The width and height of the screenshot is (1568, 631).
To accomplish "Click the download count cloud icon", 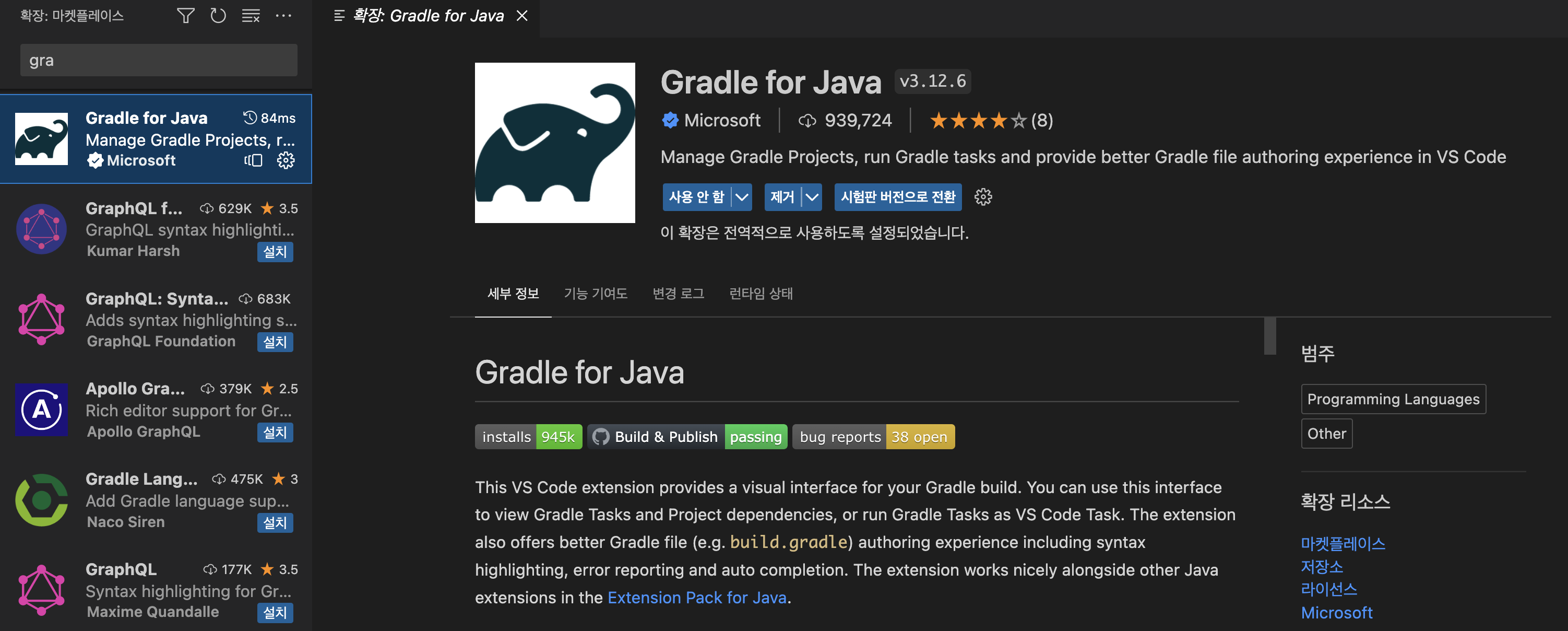I will (807, 121).
